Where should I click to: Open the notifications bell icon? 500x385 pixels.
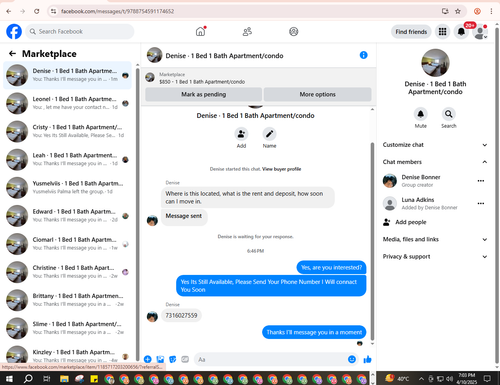461,32
